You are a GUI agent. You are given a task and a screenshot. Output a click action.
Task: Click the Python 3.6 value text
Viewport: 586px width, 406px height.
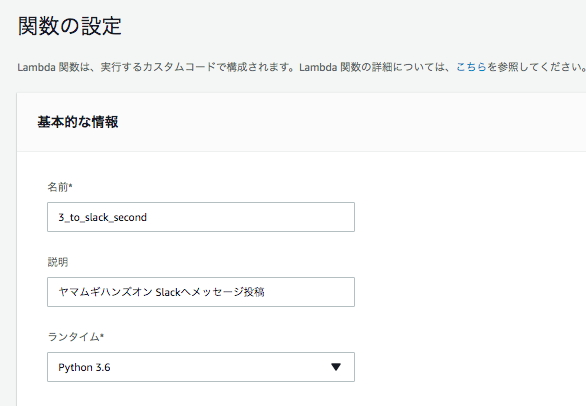84,367
